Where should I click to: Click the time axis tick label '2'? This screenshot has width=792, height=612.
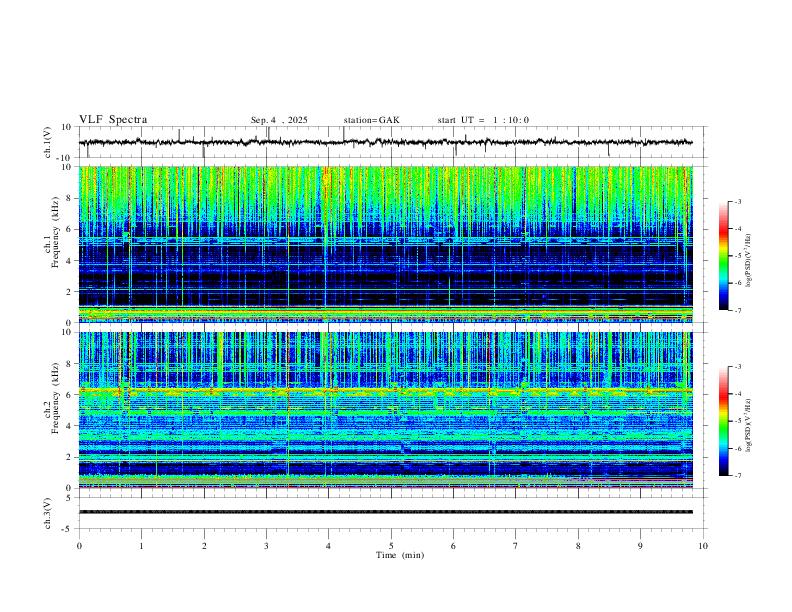click(x=204, y=546)
